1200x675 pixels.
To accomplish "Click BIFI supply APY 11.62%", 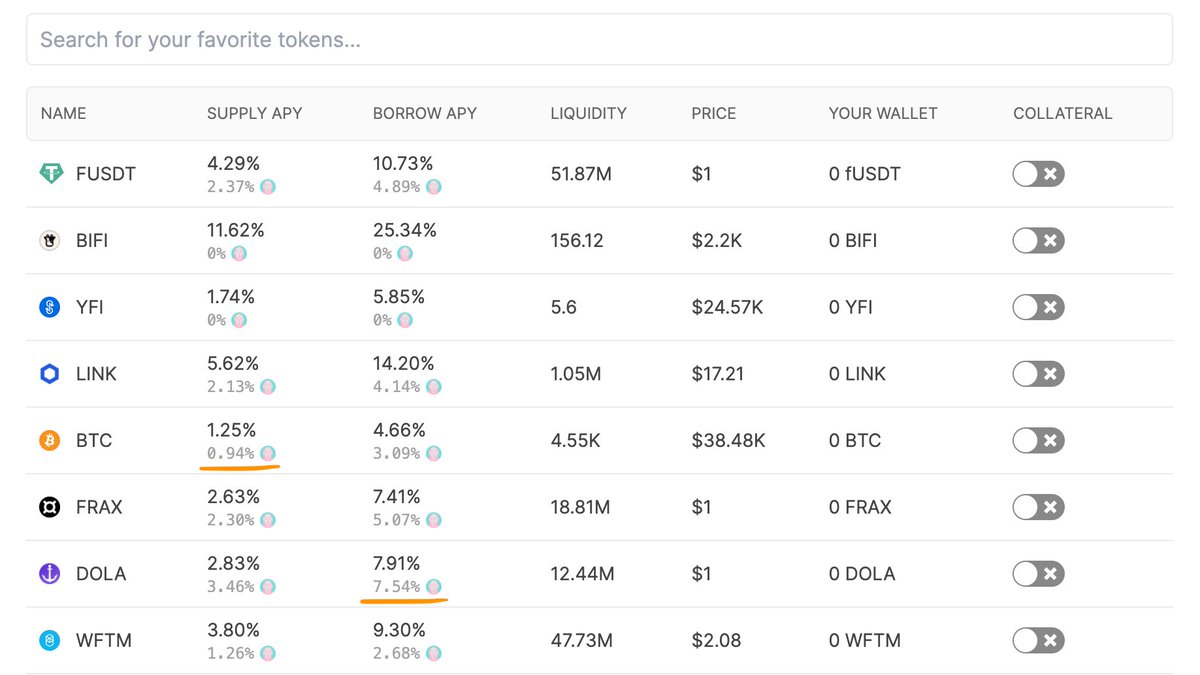I will 236,230.
